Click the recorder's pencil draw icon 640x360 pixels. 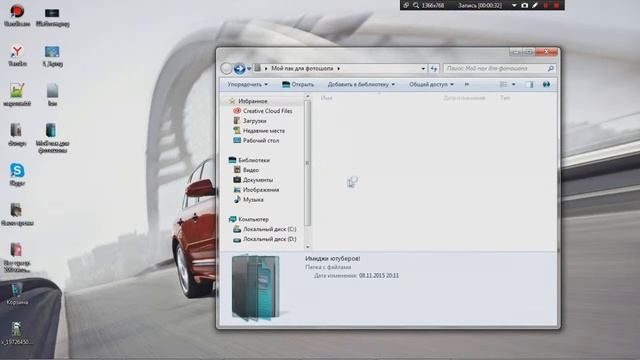pyautogui.click(x=535, y=5)
